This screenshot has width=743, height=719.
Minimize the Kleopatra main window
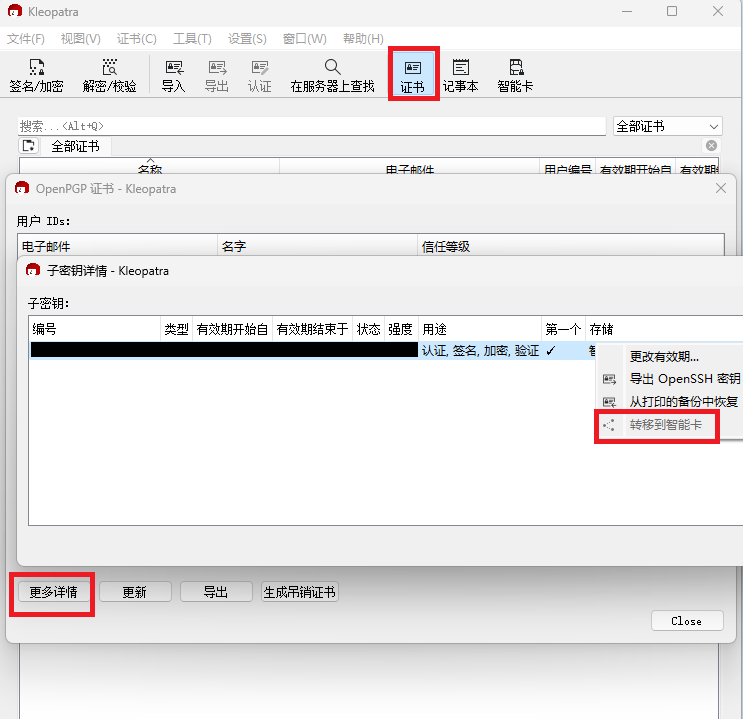[627, 11]
